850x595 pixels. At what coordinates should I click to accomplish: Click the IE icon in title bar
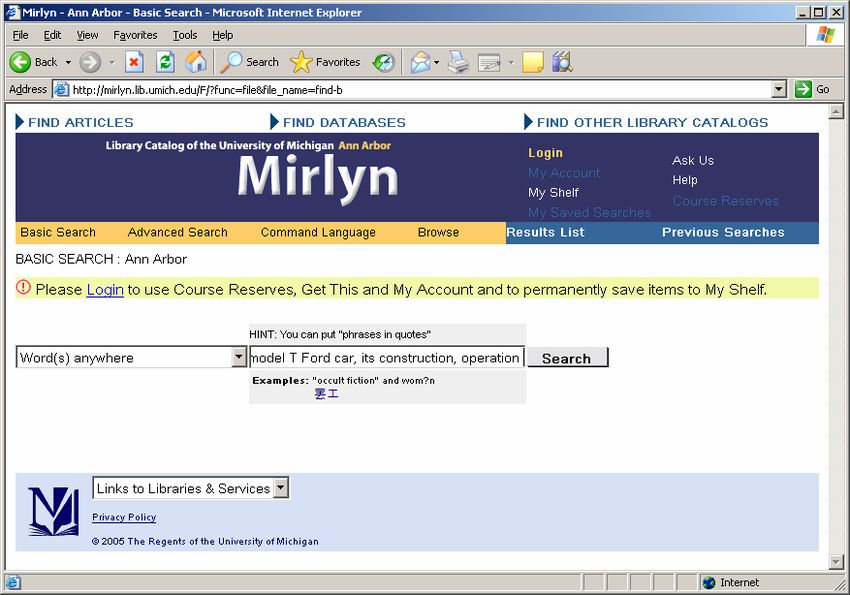pyautogui.click(x=12, y=12)
